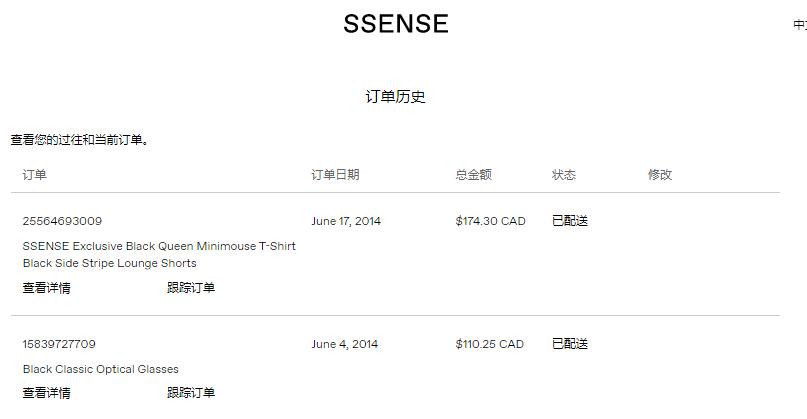The height and width of the screenshot is (419, 807).
Task: View details of order 15839727709
Action: point(46,393)
